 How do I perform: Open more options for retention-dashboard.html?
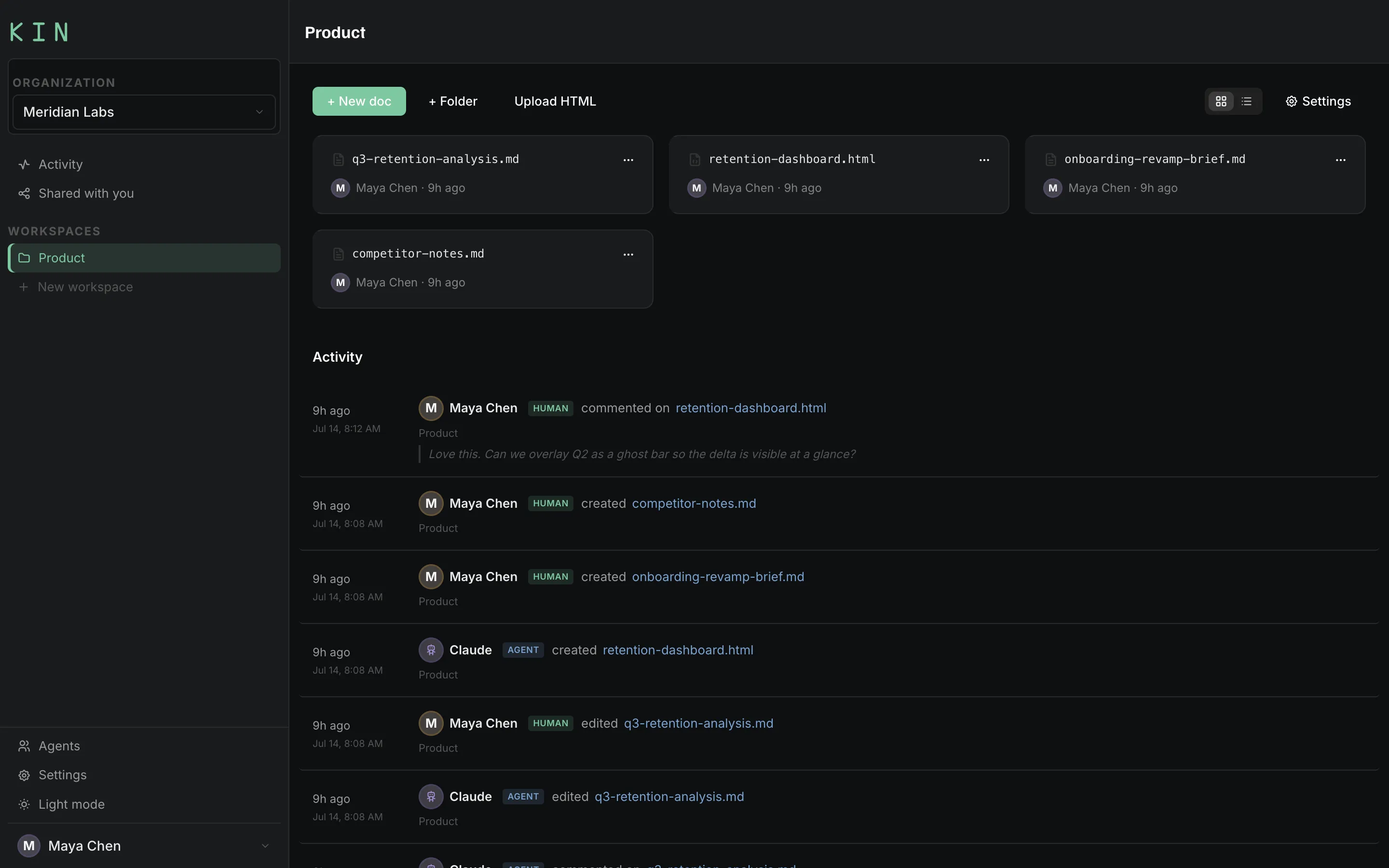pyautogui.click(x=984, y=160)
